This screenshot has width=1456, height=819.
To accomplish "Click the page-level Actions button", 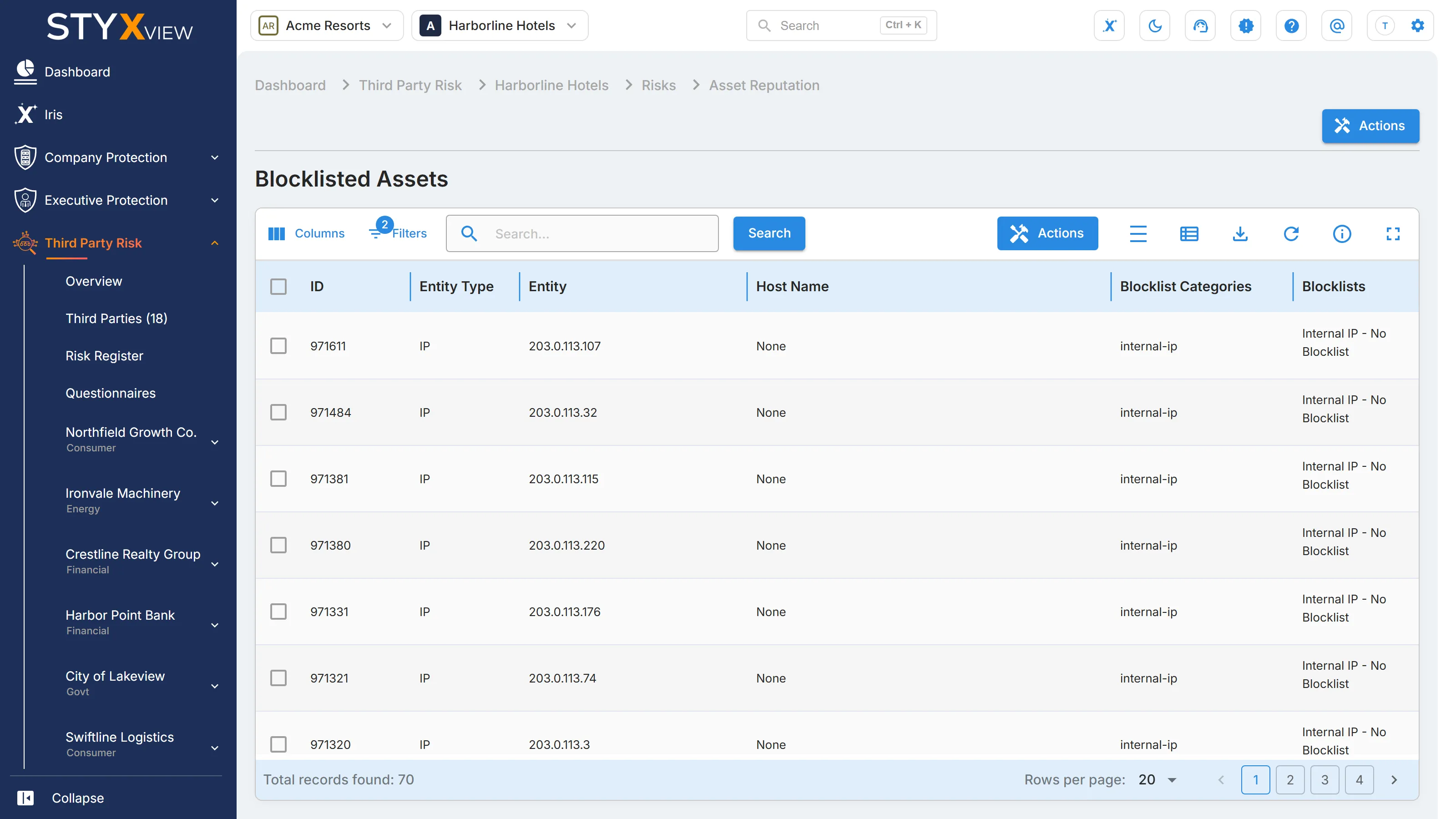I will point(1370,126).
